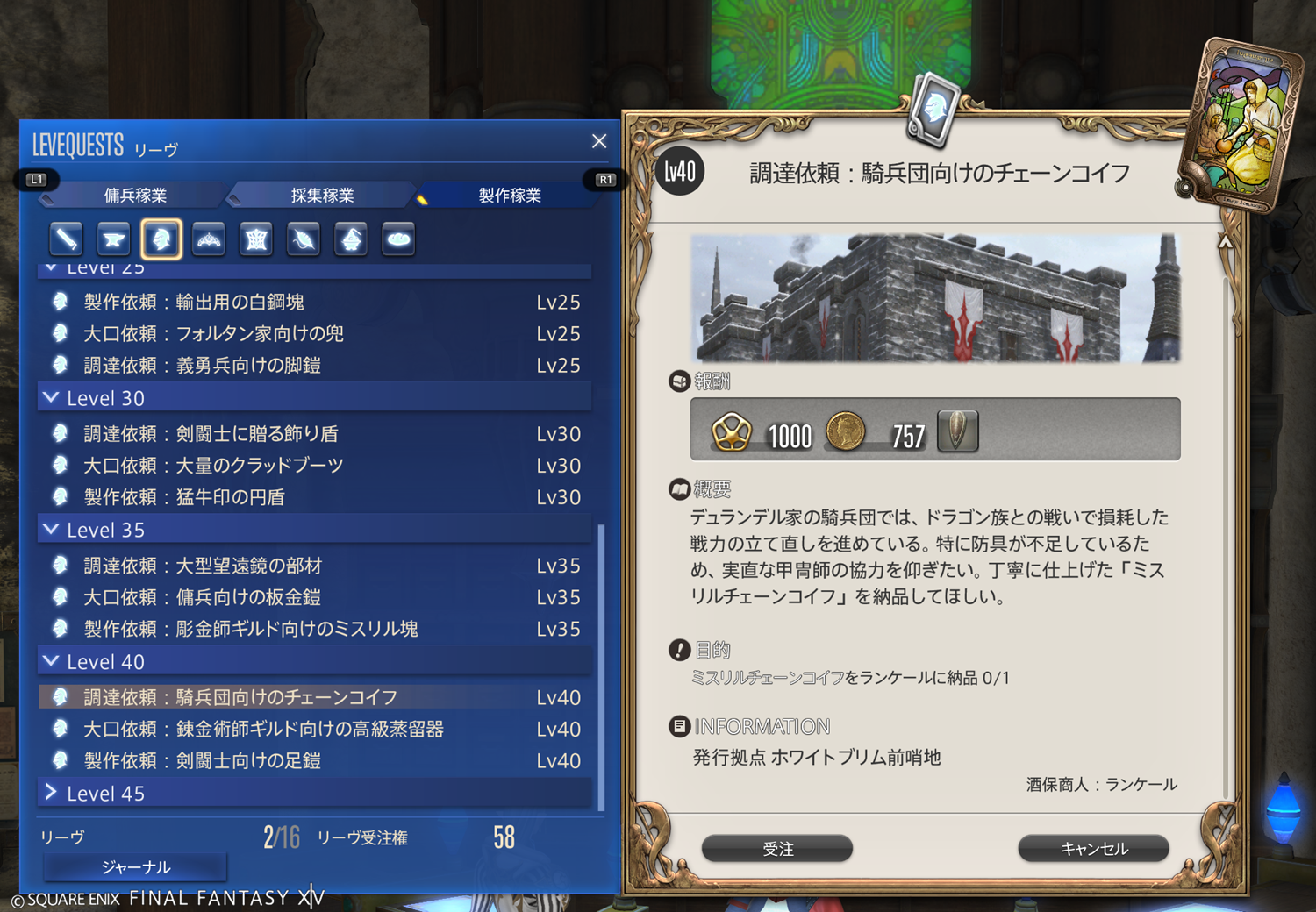Collapse the Level 35 section
Viewport: 1316px width, 912px height.
pos(314,530)
